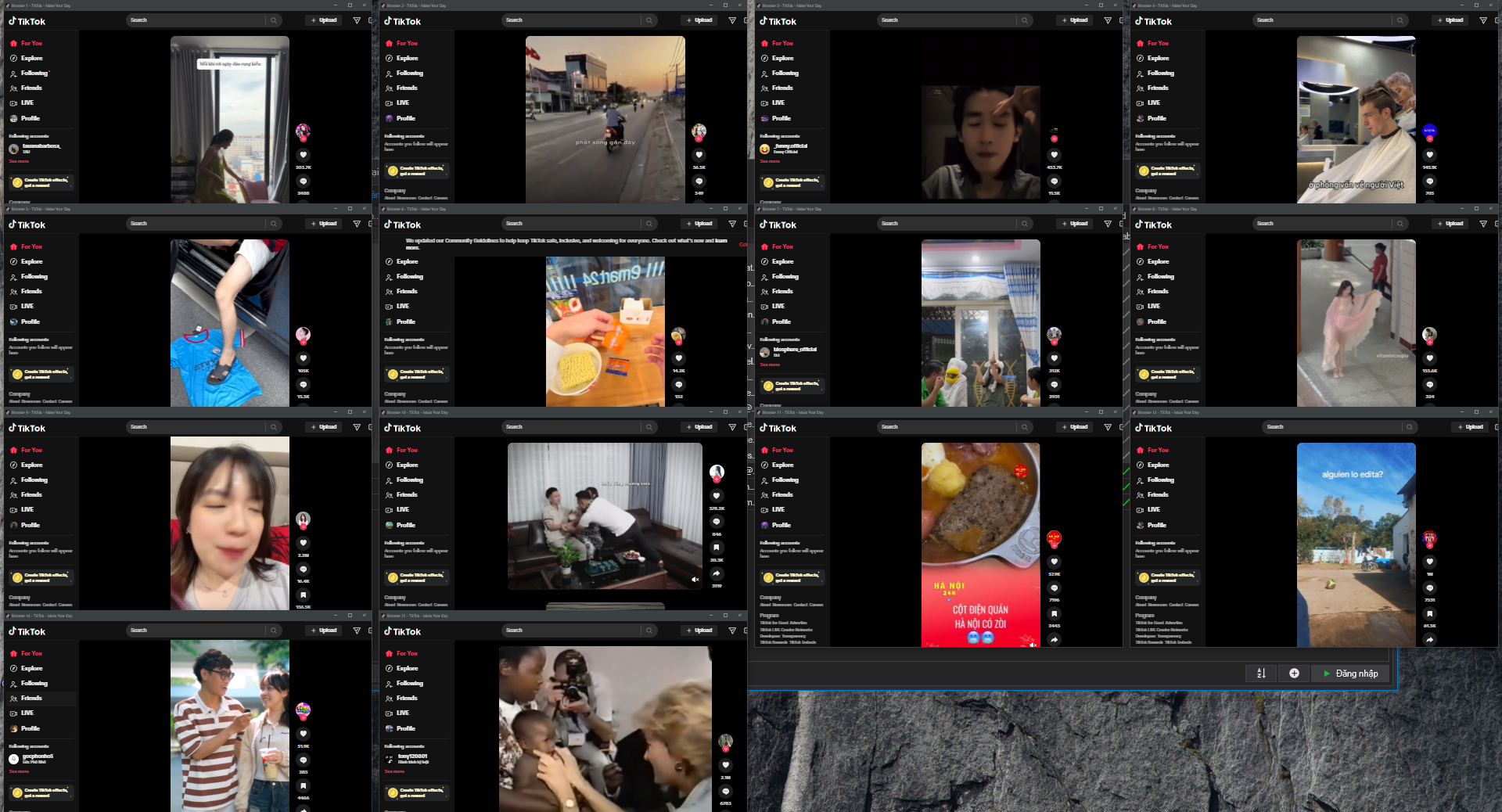Screen dimensions: 1502x812
Task: Click the search magnifier icon in Browser 3
Action: pos(1024,20)
